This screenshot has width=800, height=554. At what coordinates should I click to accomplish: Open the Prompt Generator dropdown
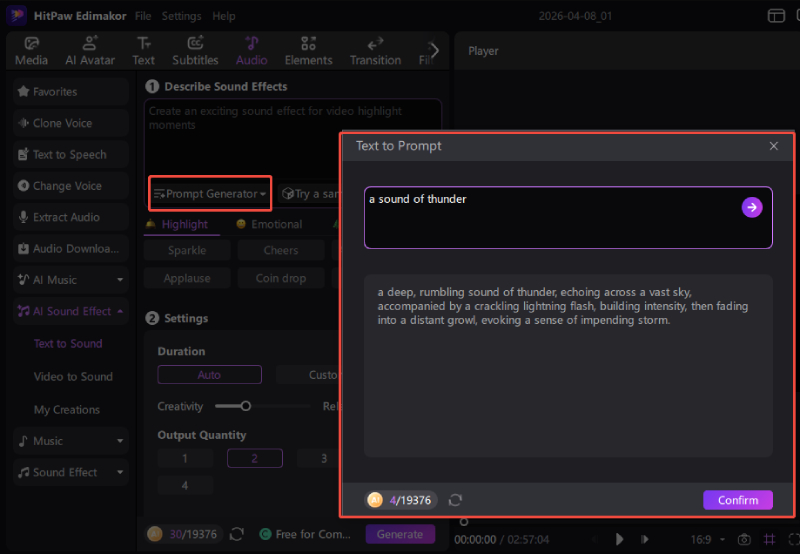210,194
